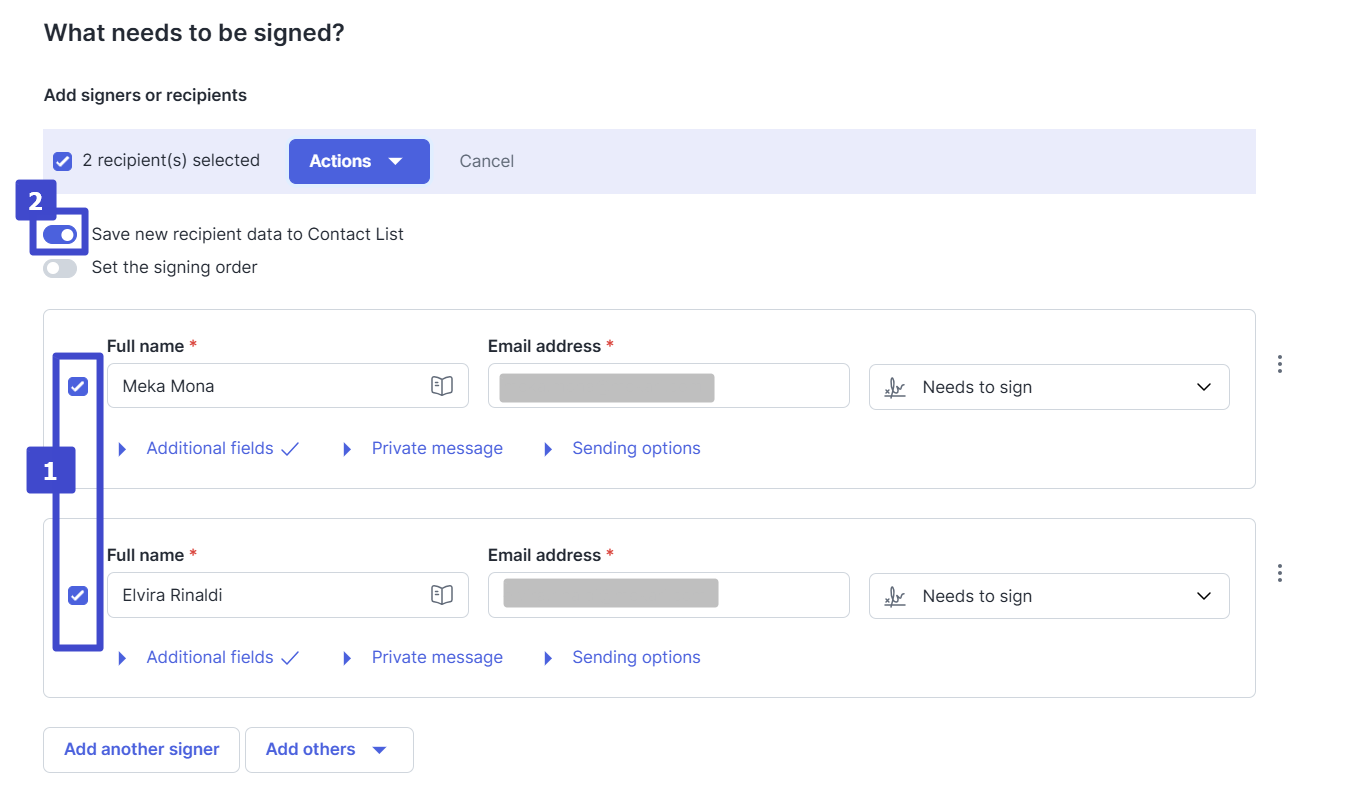Click the Full name field containing Elvira Rinaldi
Image resolution: width=1364 pixels, height=793 pixels.
270,595
